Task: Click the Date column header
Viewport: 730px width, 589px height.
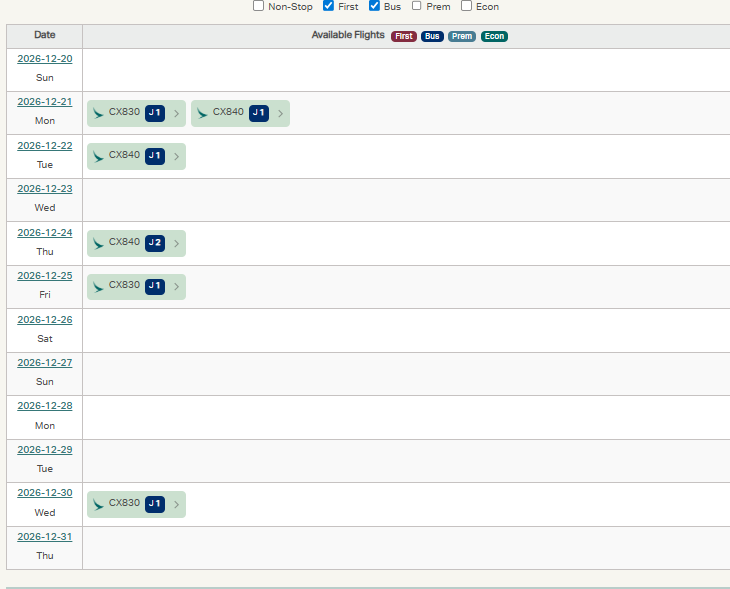Action: (x=44, y=35)
